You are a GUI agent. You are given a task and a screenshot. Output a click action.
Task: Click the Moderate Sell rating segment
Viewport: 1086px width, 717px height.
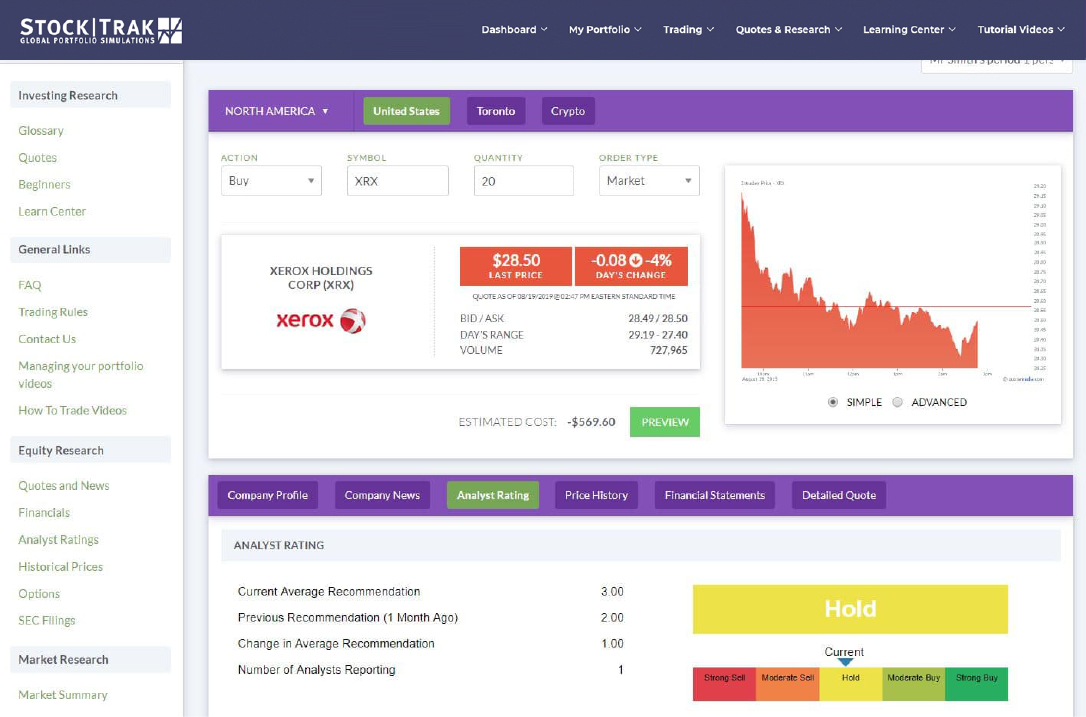(788, 684)
